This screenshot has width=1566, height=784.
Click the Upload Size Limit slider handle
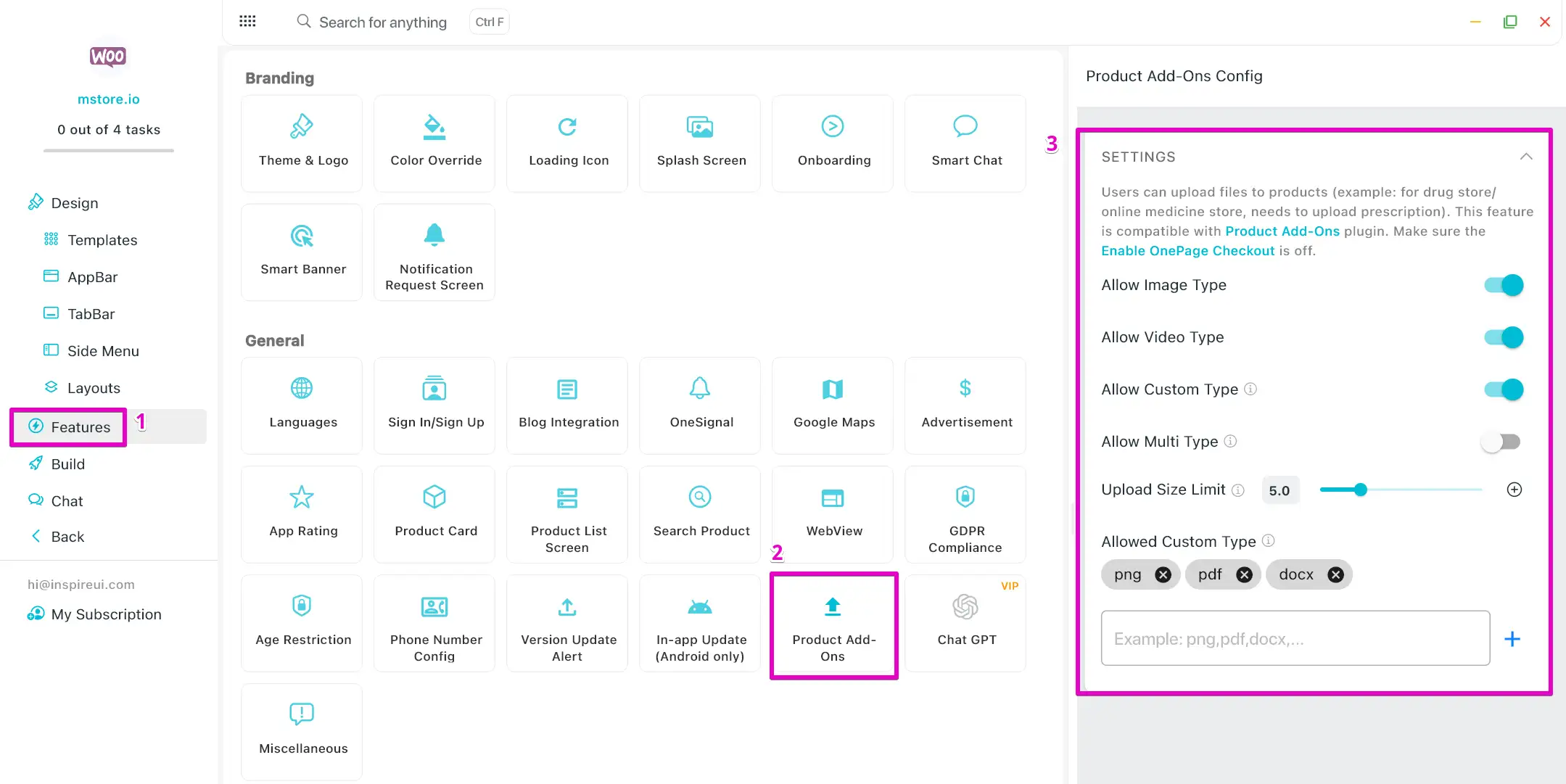tap(1361, 490)
